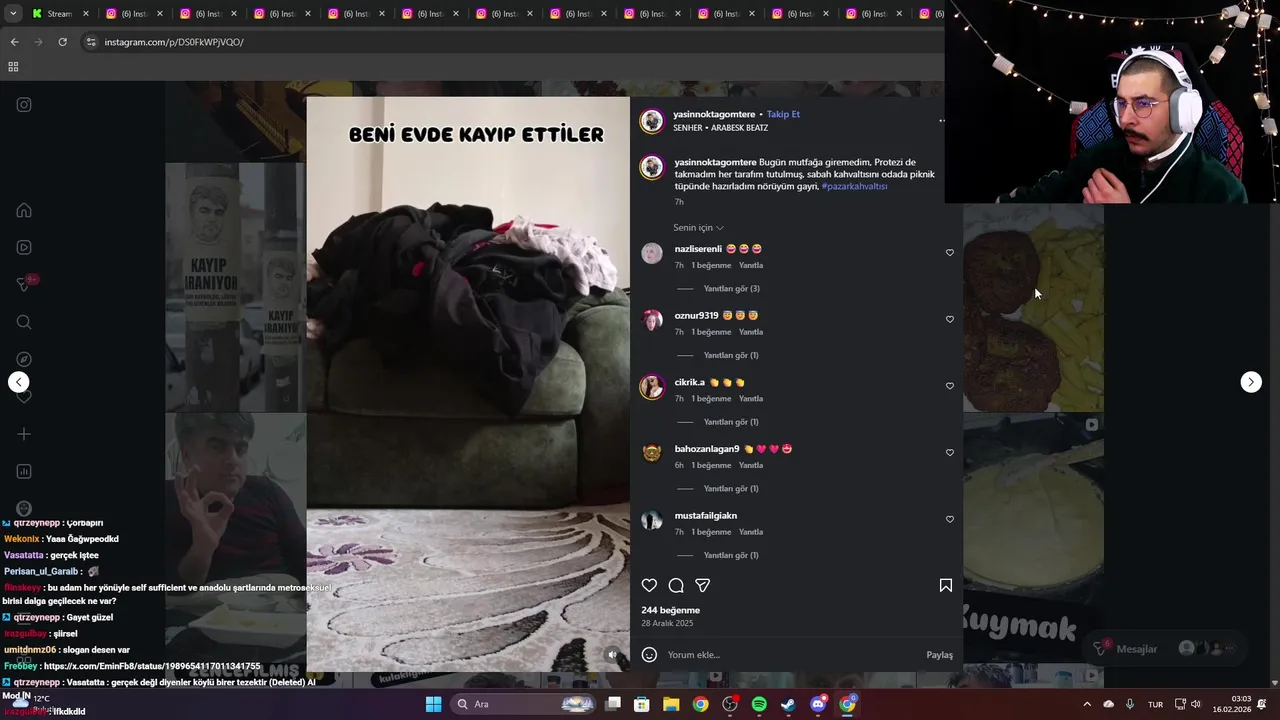1280x720 pixels.
Task: Open the TUR keyboard language menu
Action: coord(1155,704)
